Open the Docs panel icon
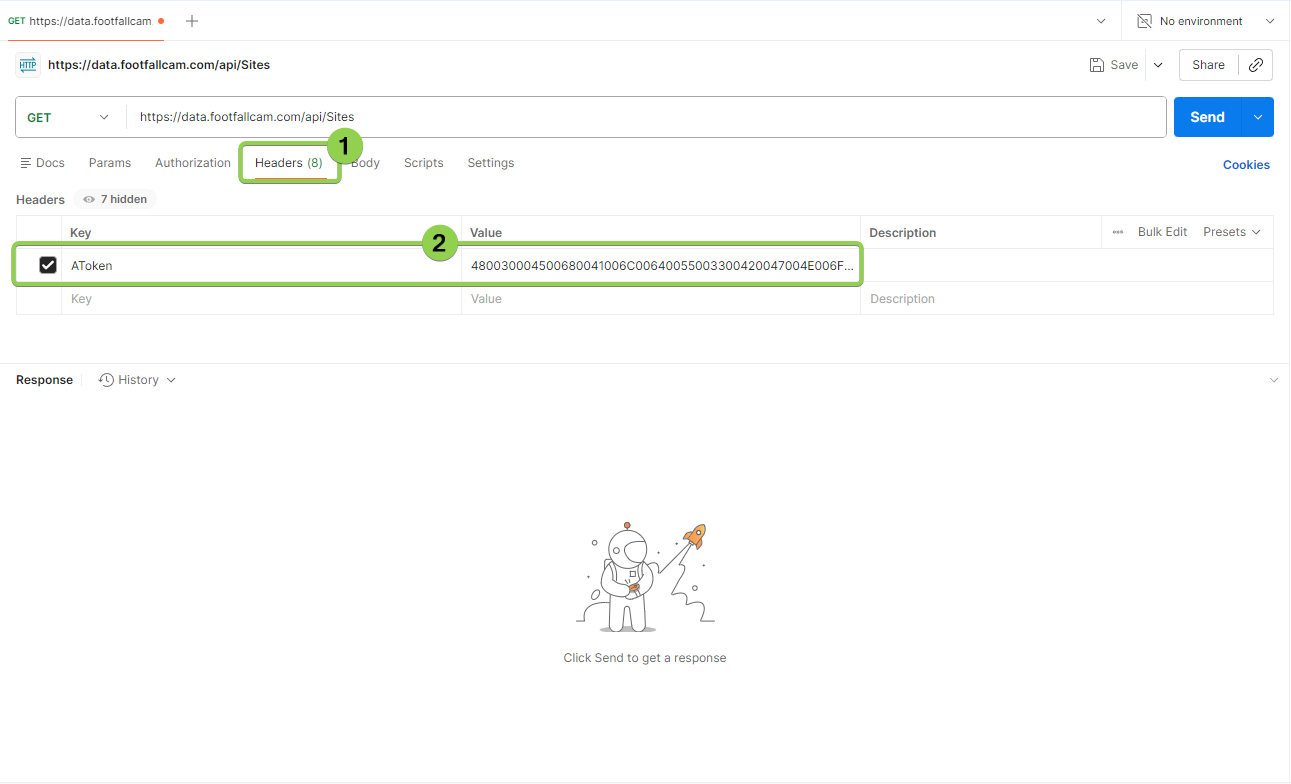The height and width of the screenshot is (784, 1291). click(26, 163)
